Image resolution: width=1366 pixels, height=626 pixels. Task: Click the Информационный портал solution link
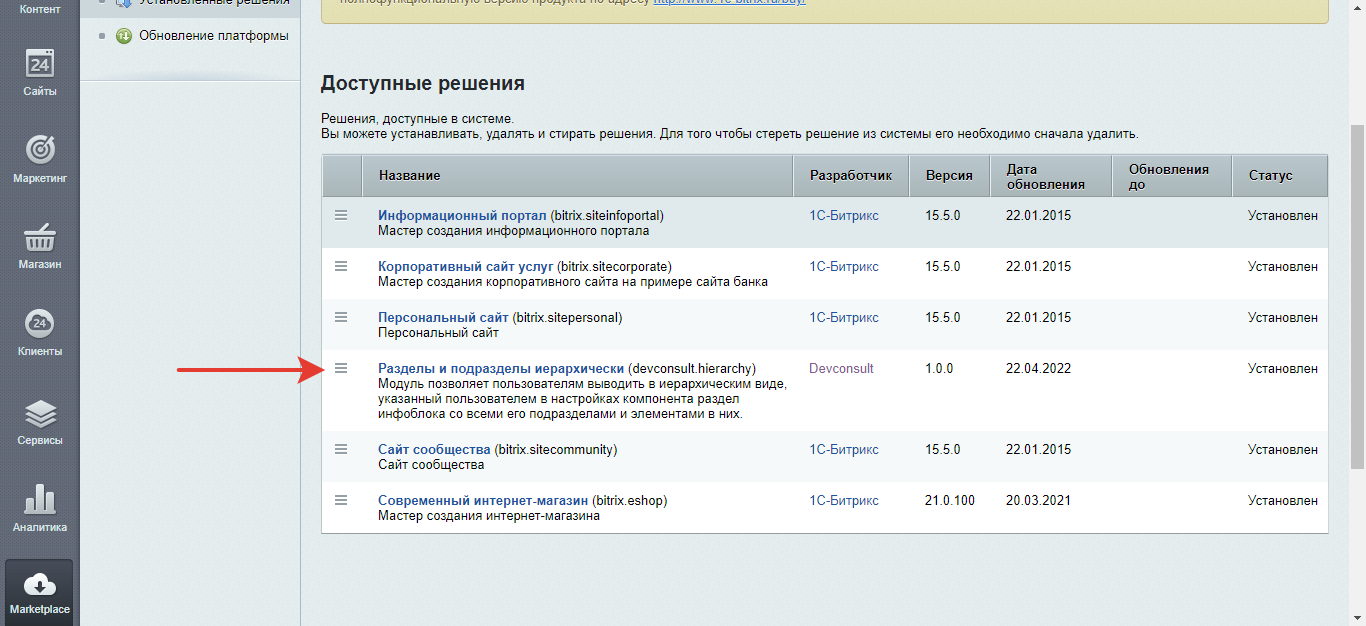[462, 215]
